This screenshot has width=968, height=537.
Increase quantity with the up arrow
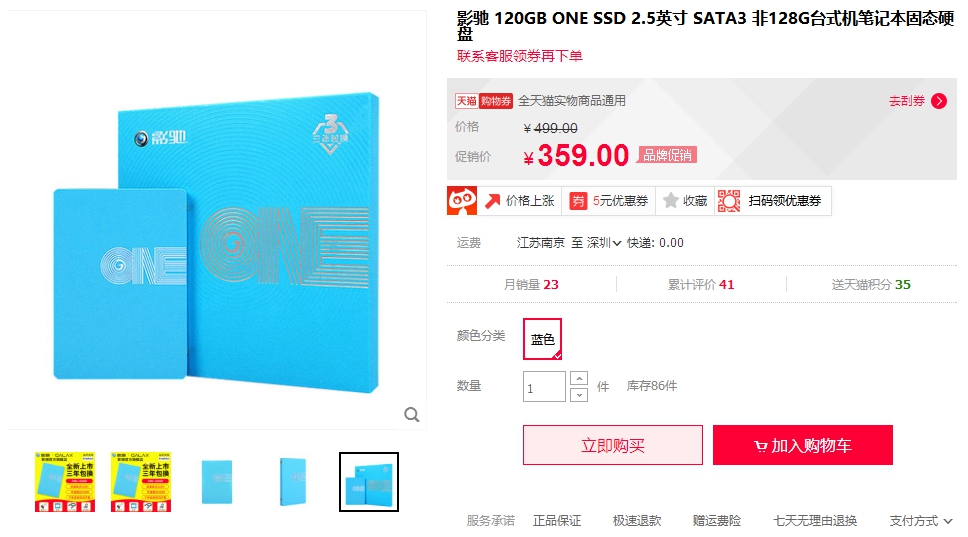[x=579, y=378]
